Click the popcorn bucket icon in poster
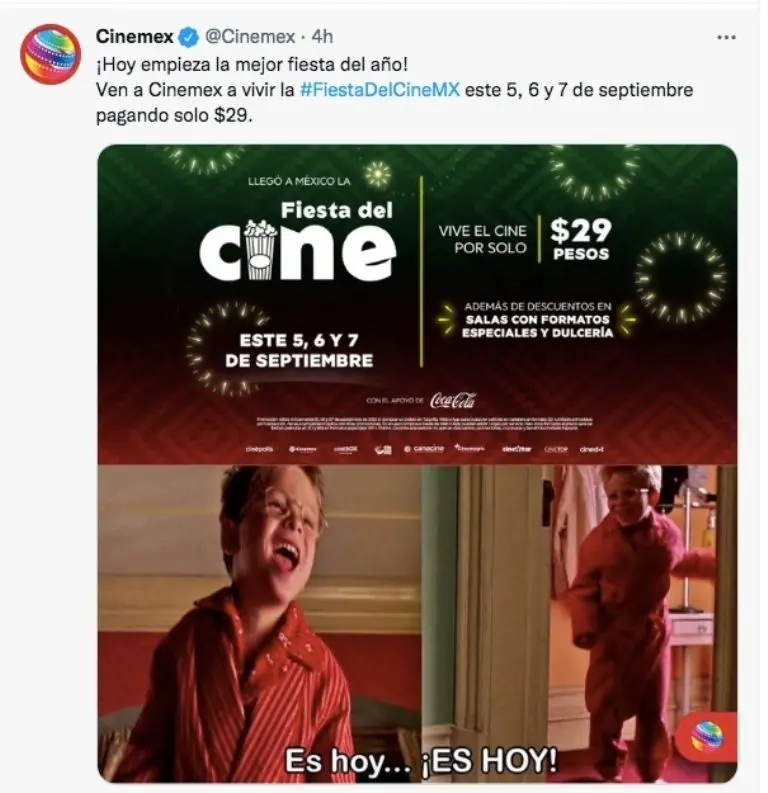Image resolution: width=768 pixels, height=793 pixels. click(260, 250)
